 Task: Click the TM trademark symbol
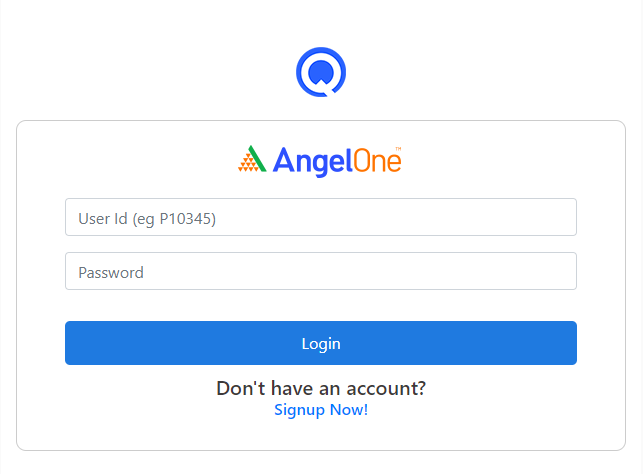coord(398,148)
